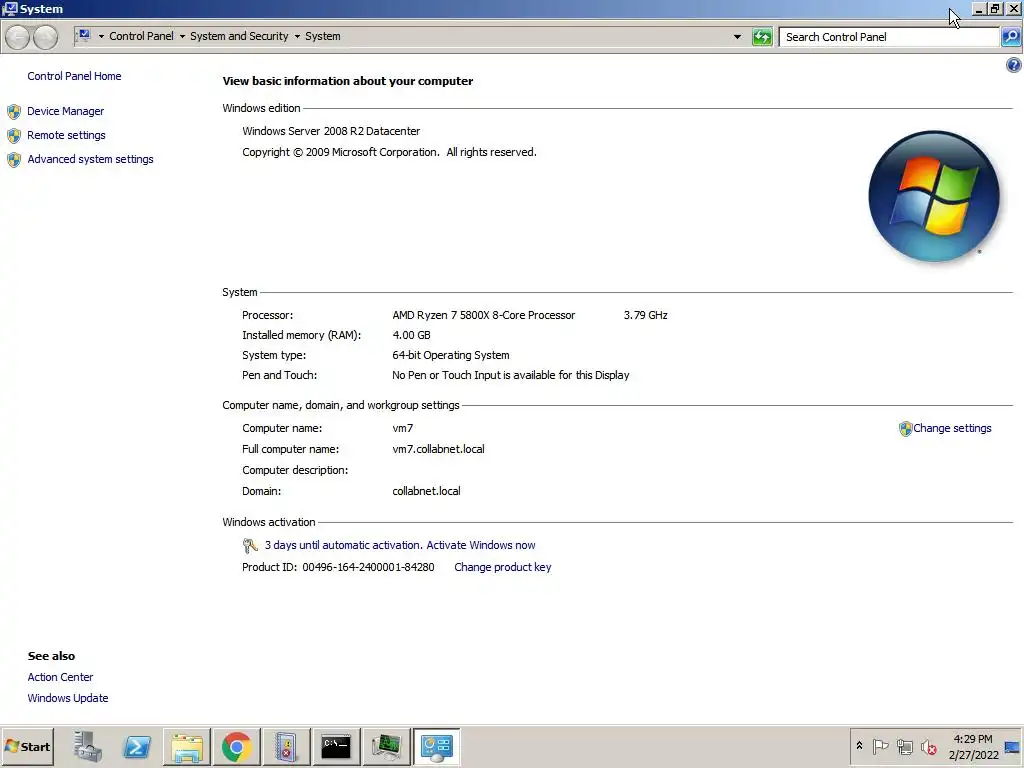
Task: Click the 4.00 GB memory value
Action: tap(411, 335)
